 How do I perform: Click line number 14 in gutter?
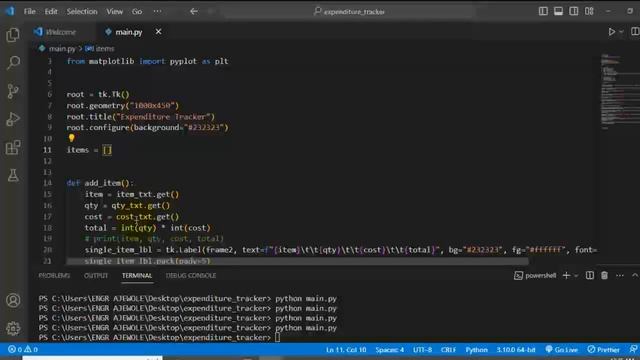click(47, 183)
